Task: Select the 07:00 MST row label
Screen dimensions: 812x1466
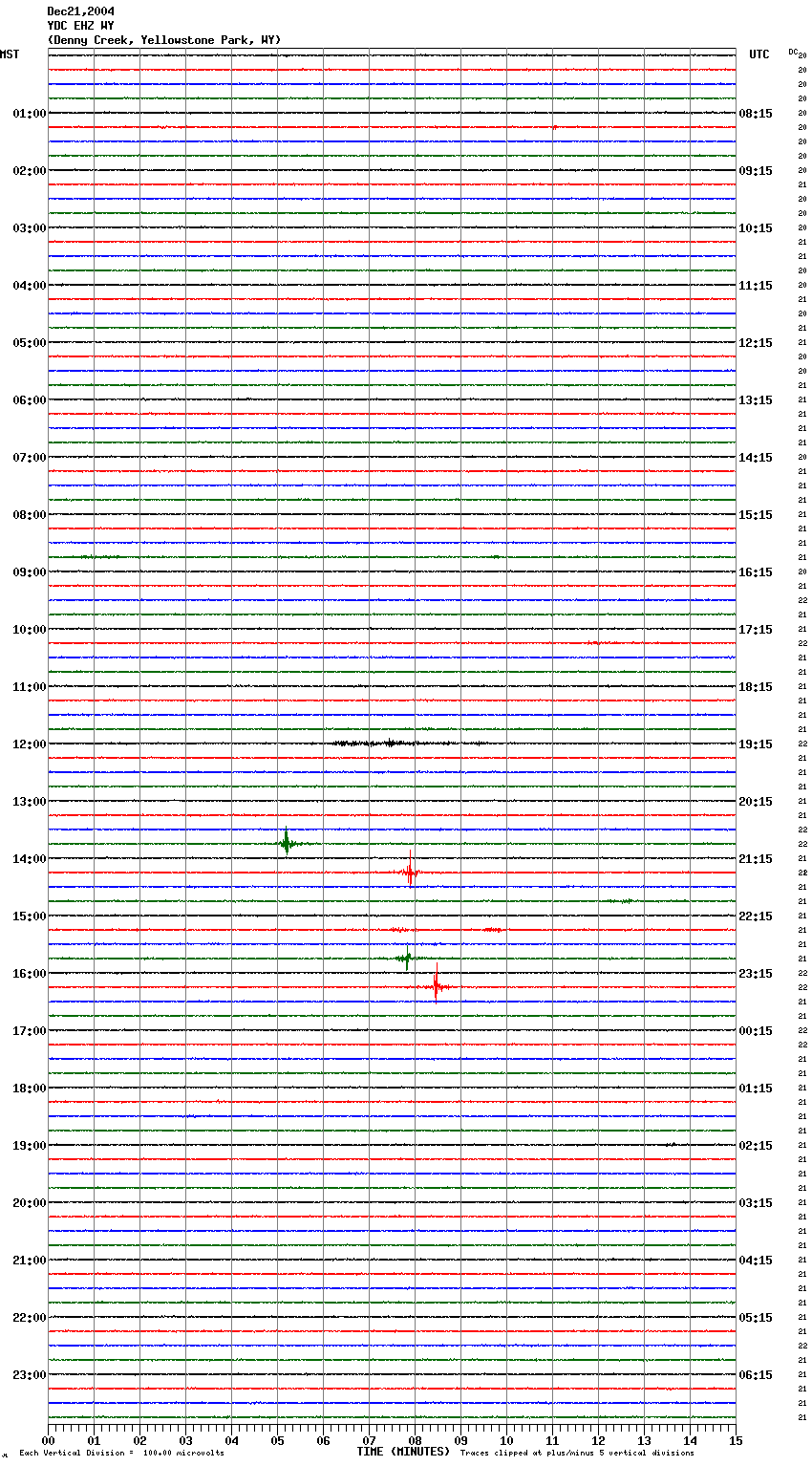Action: [29, 458]
